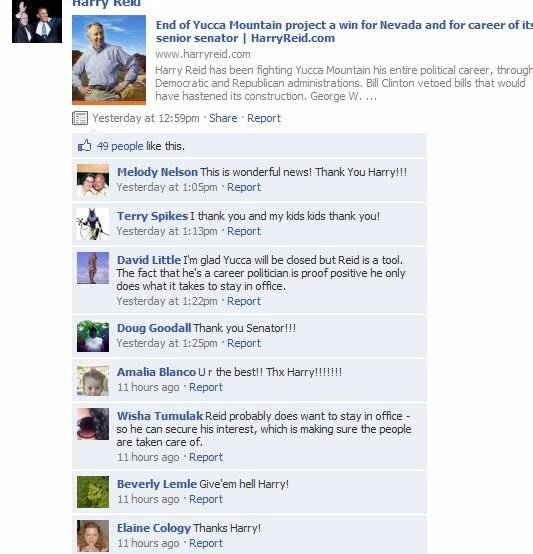533x554 pixels.
Task: Open Melody Nelson's profile name link
Action: 157,172
